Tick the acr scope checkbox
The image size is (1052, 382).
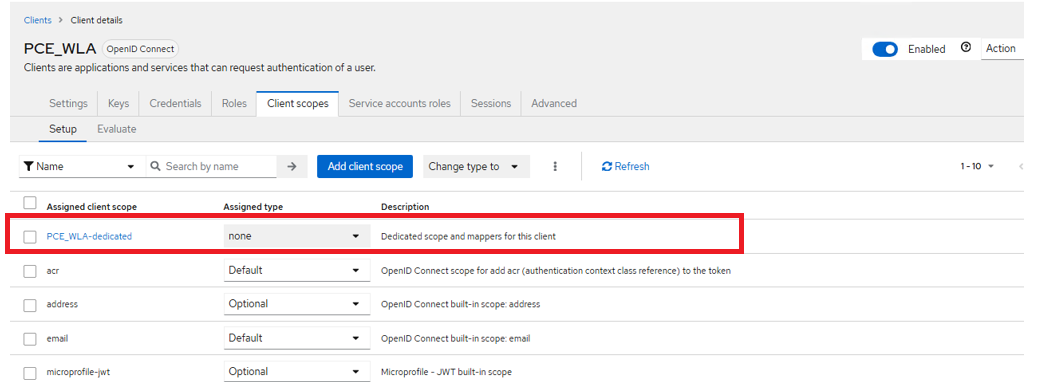click(30, 271)
